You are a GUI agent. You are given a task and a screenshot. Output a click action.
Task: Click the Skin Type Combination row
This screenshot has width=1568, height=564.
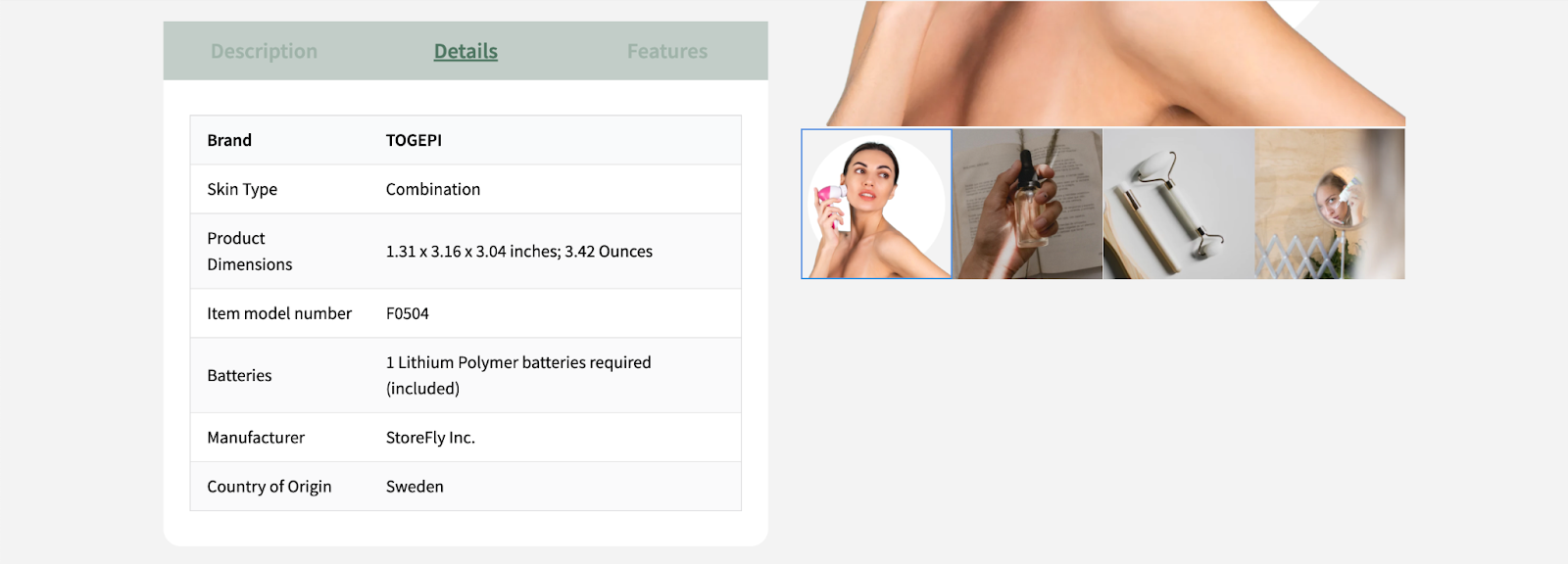[465, 189]
